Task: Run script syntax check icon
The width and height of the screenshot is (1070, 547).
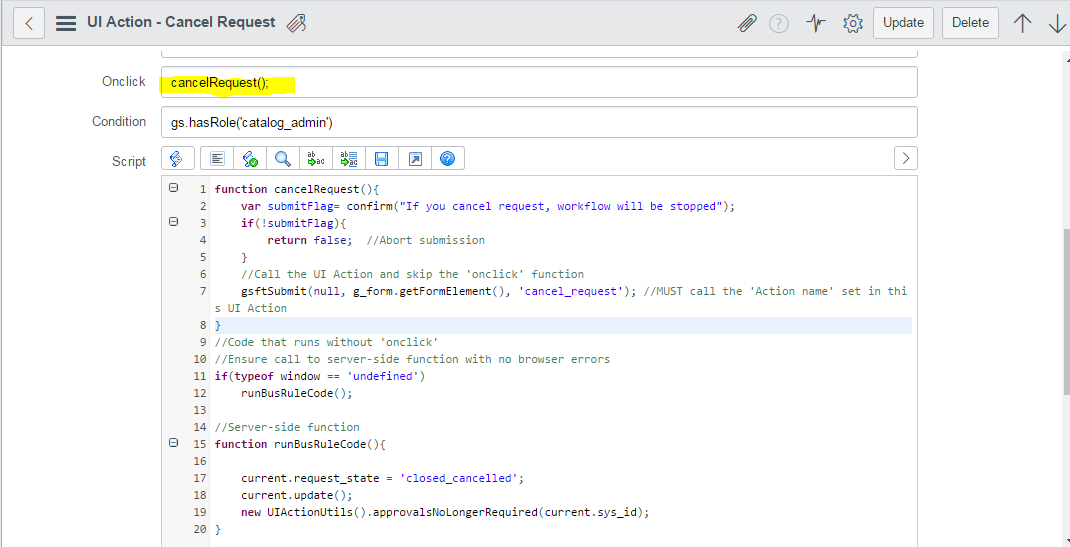Action: click(250, 158)
